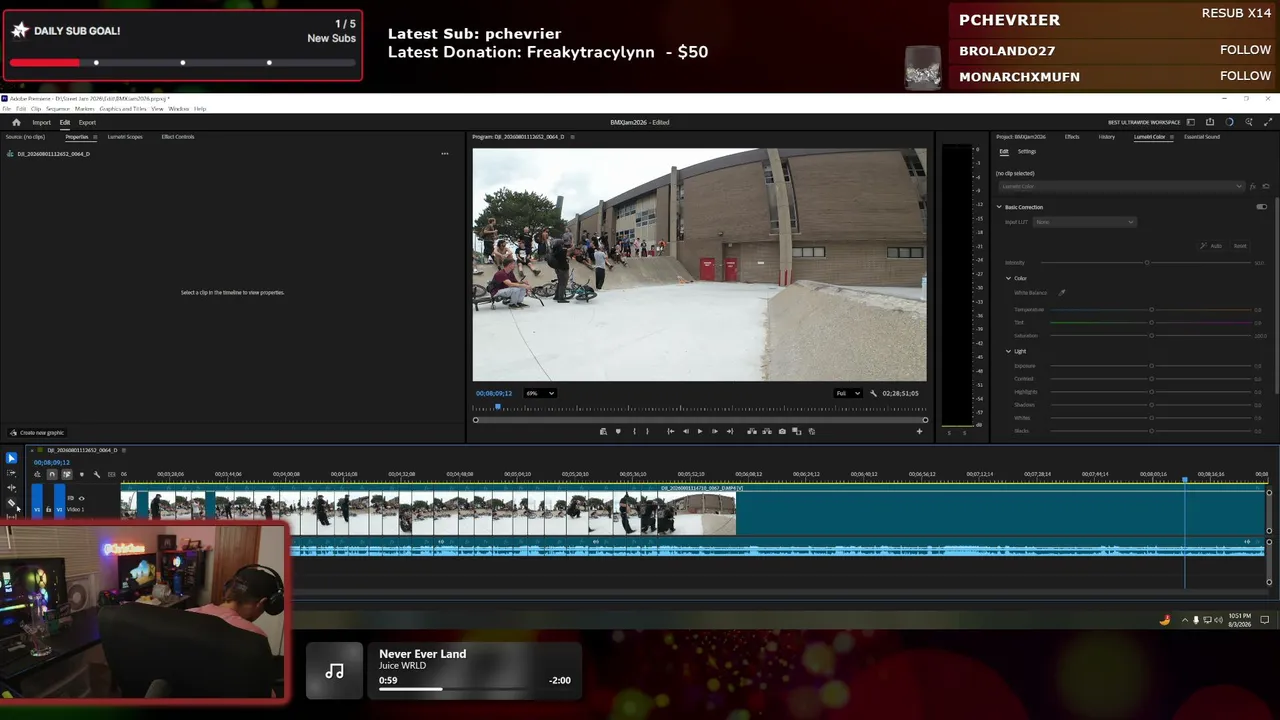Click the Reset button in Lumetri Color
The image size is (1280, 720).
1240,246
